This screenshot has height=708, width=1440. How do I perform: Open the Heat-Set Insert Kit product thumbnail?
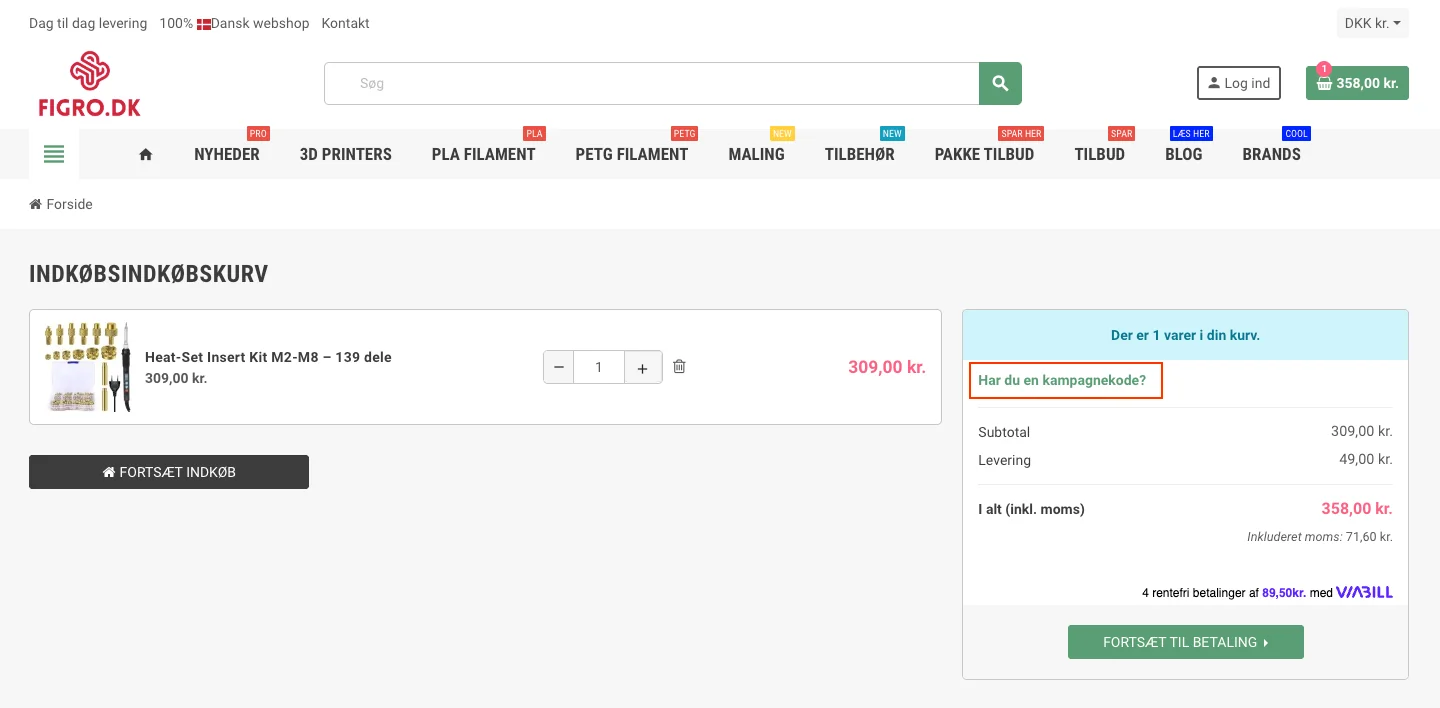coord(88,367)
